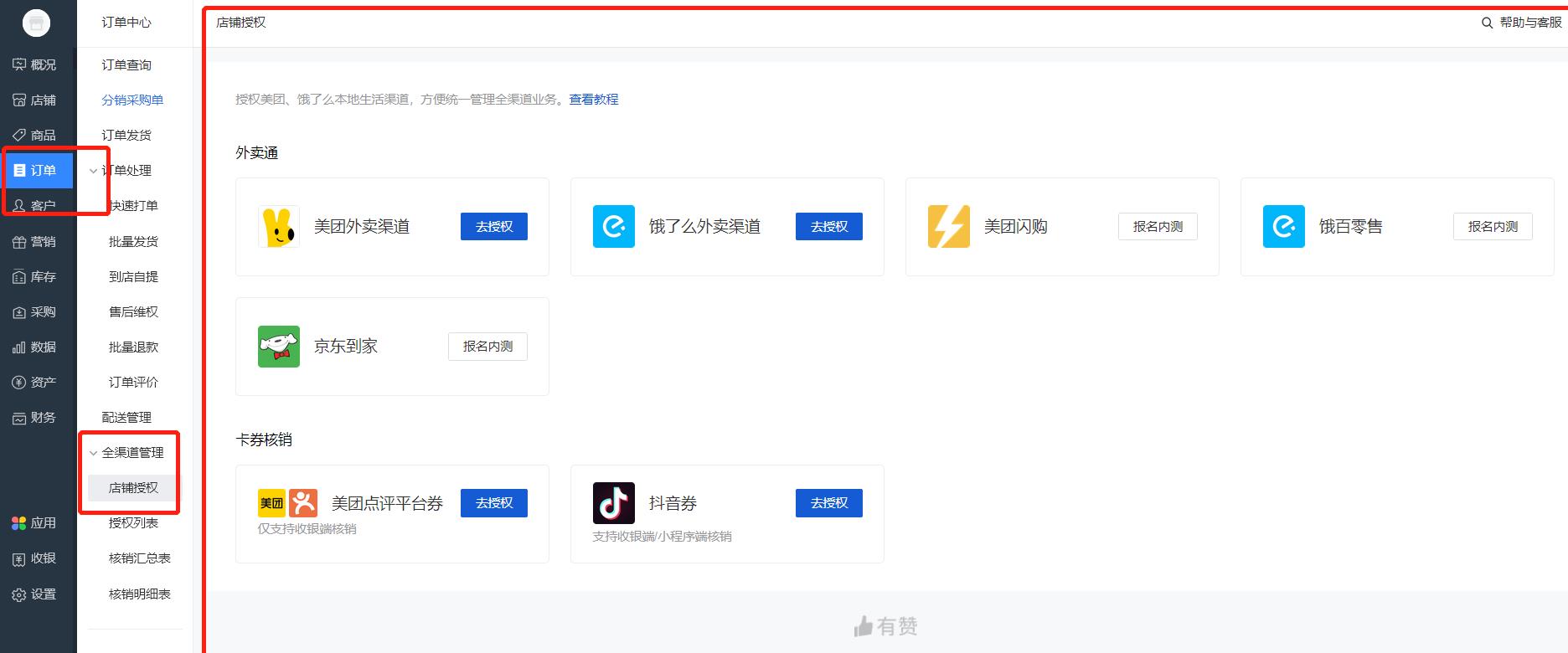Open the 库存 inventory icon

click(19, 277)
